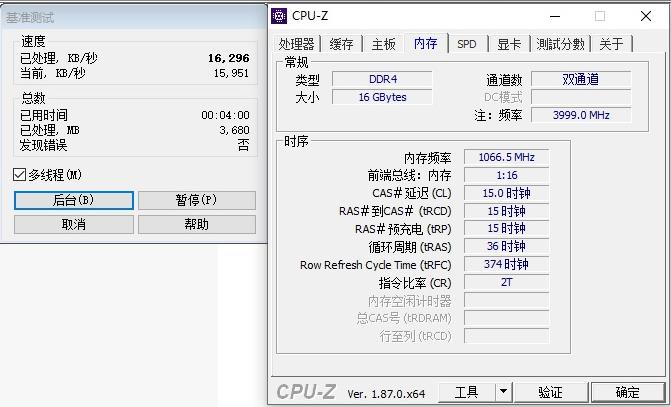671x407 pixels.
Task: Click the 16 GBytes size field
Action: [x=382, y=97]
